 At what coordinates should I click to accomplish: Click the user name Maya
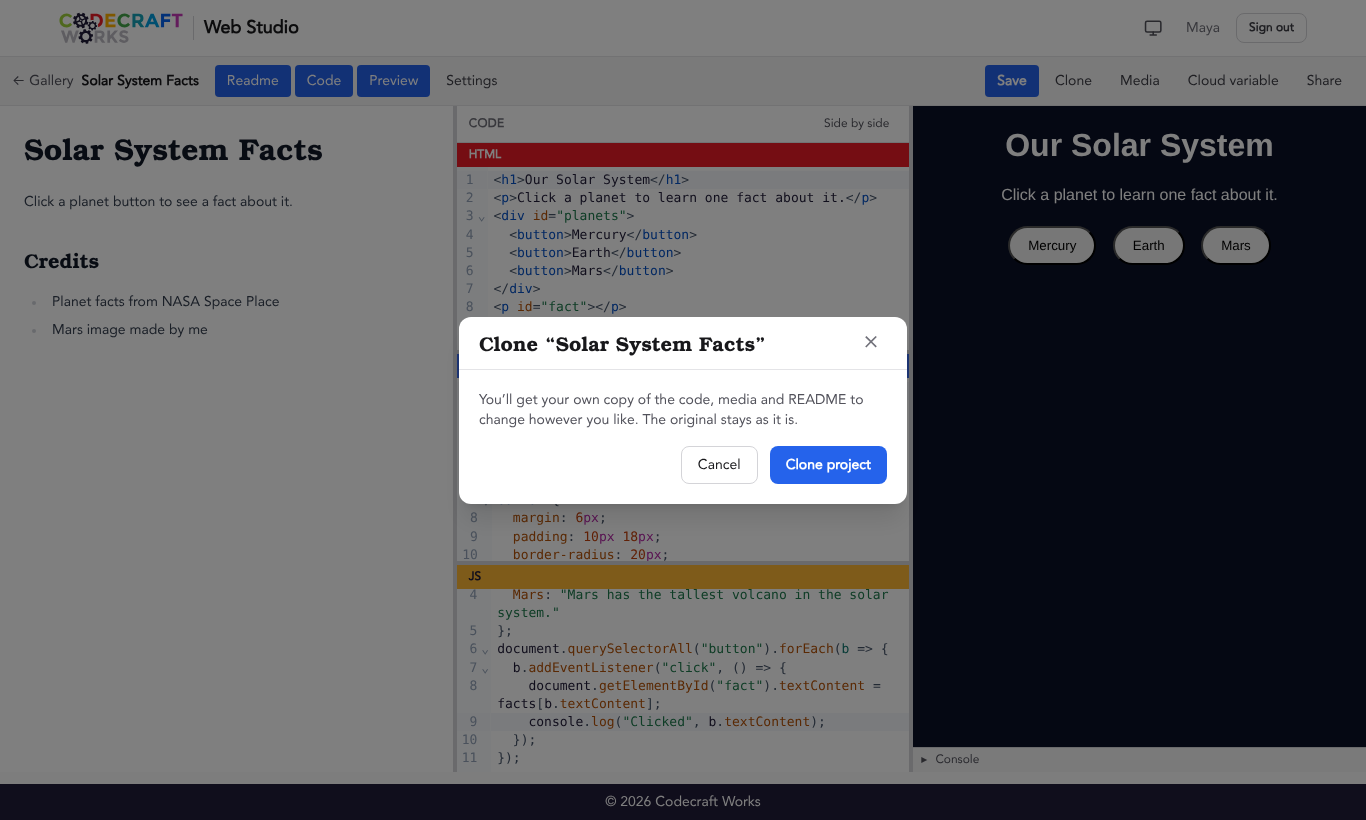(1203, 28)
